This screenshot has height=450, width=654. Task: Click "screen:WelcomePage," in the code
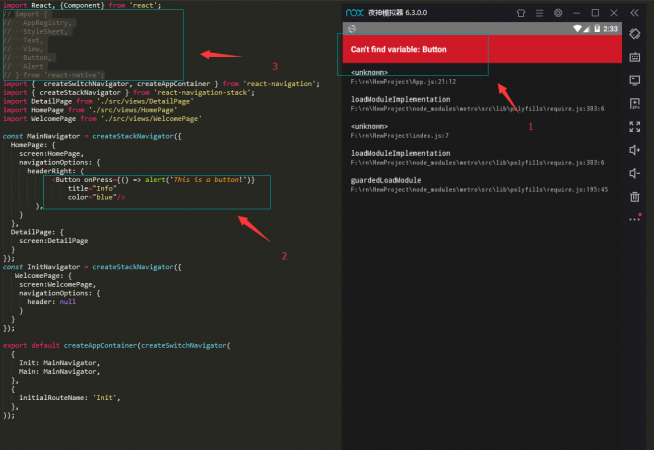click(x=58, y=284)
